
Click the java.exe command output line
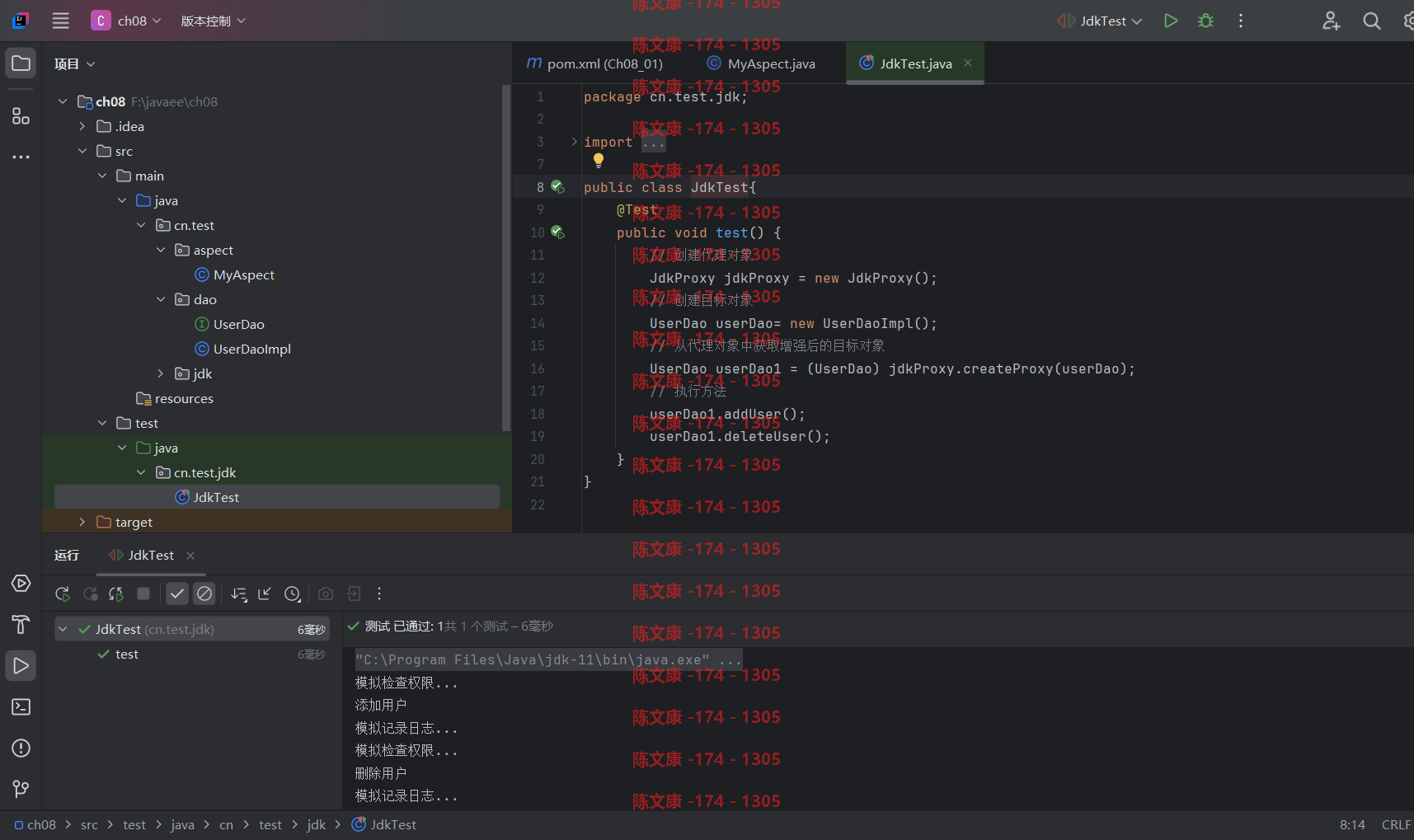(548, 659)
